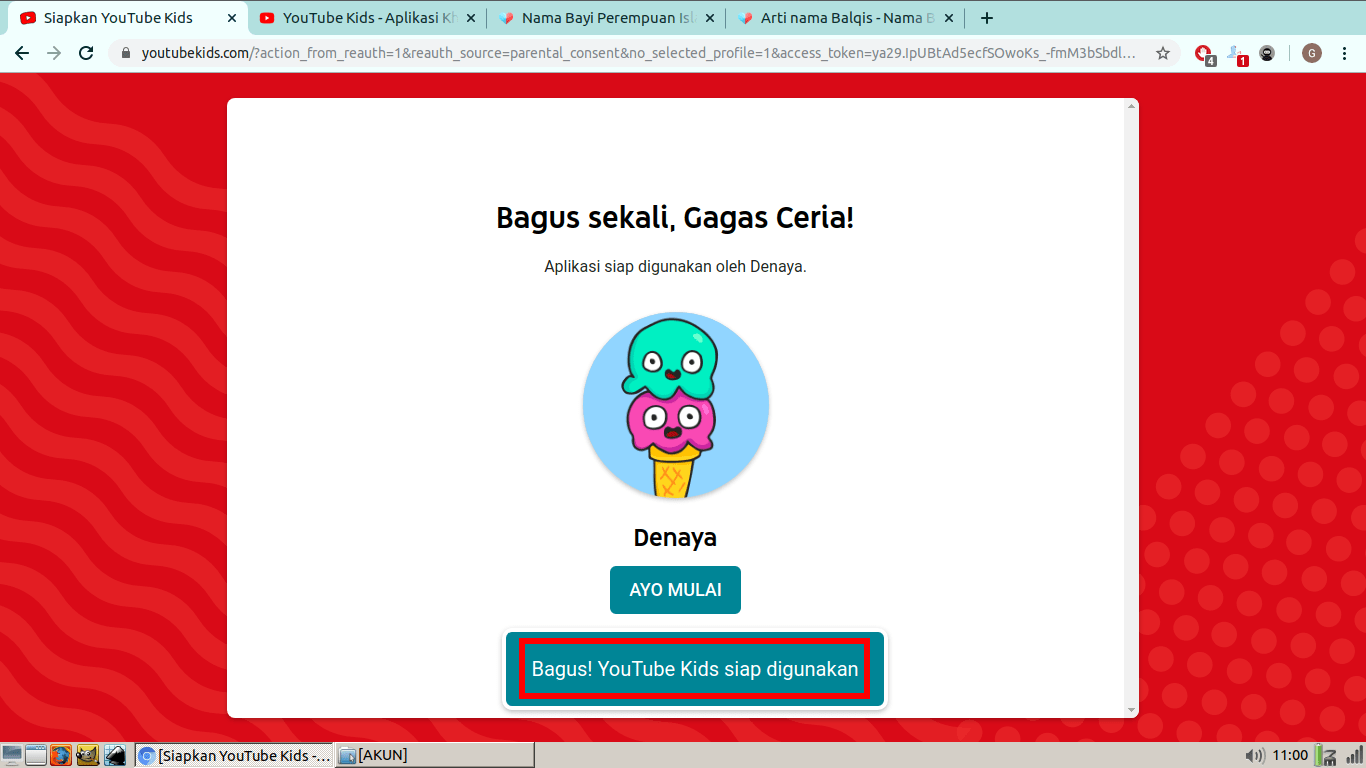The width and height of the screenshot is (1366, 768).
Task: Click the browser forward arrow
Action: (x=54, y=53)
